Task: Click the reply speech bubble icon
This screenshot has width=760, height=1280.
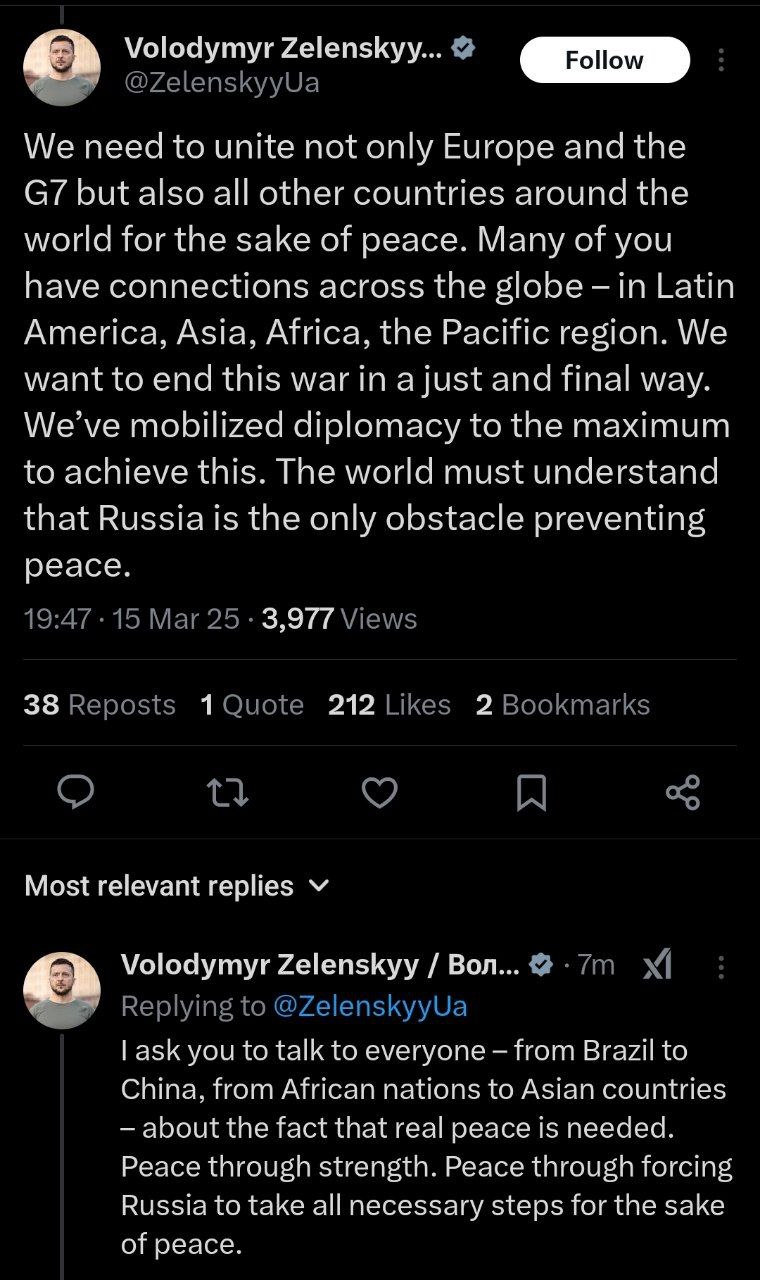Action: tap(74, 793)
